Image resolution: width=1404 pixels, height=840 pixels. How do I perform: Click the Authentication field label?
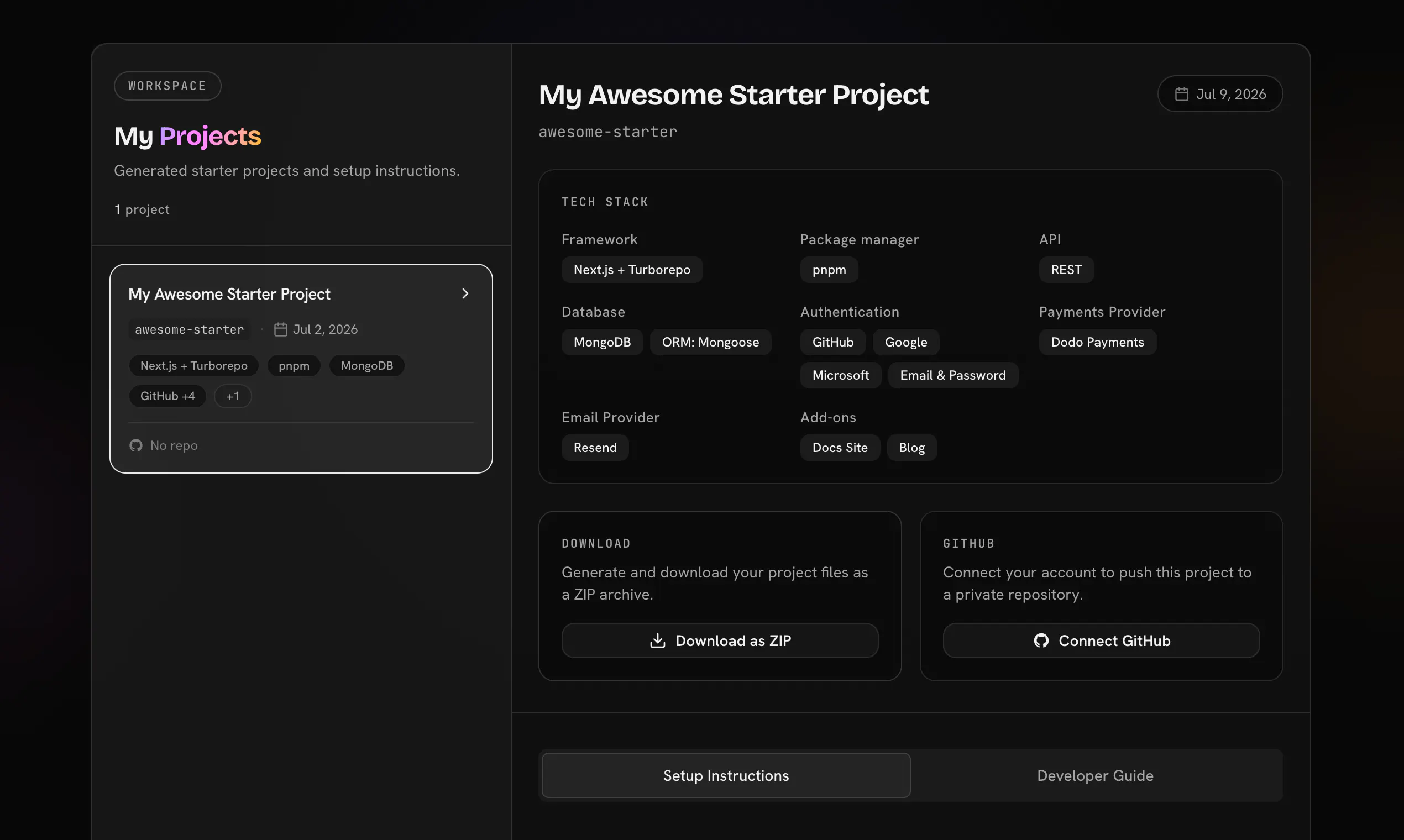point(849,312)
